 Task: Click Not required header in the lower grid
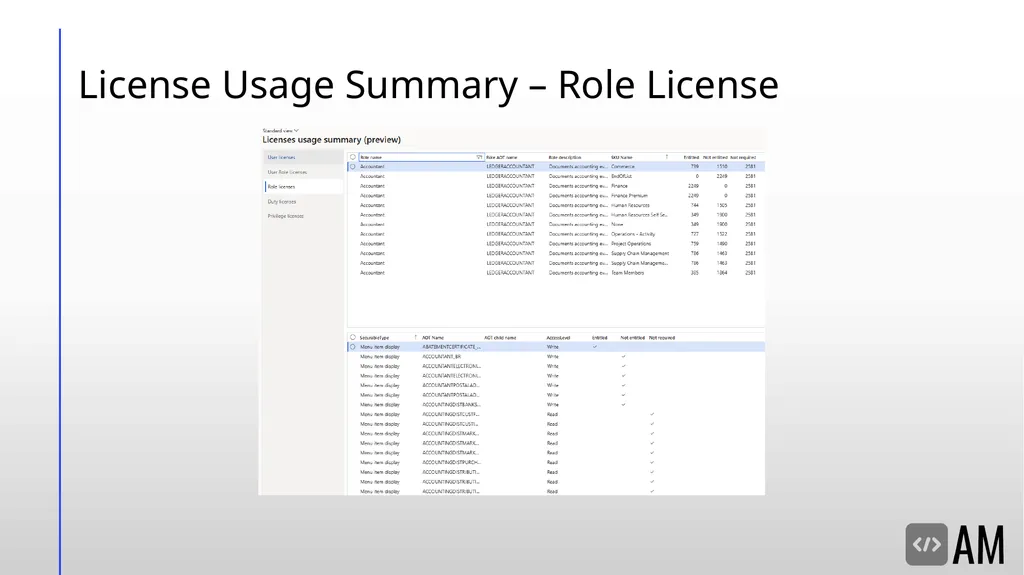(x=662, y=338)
